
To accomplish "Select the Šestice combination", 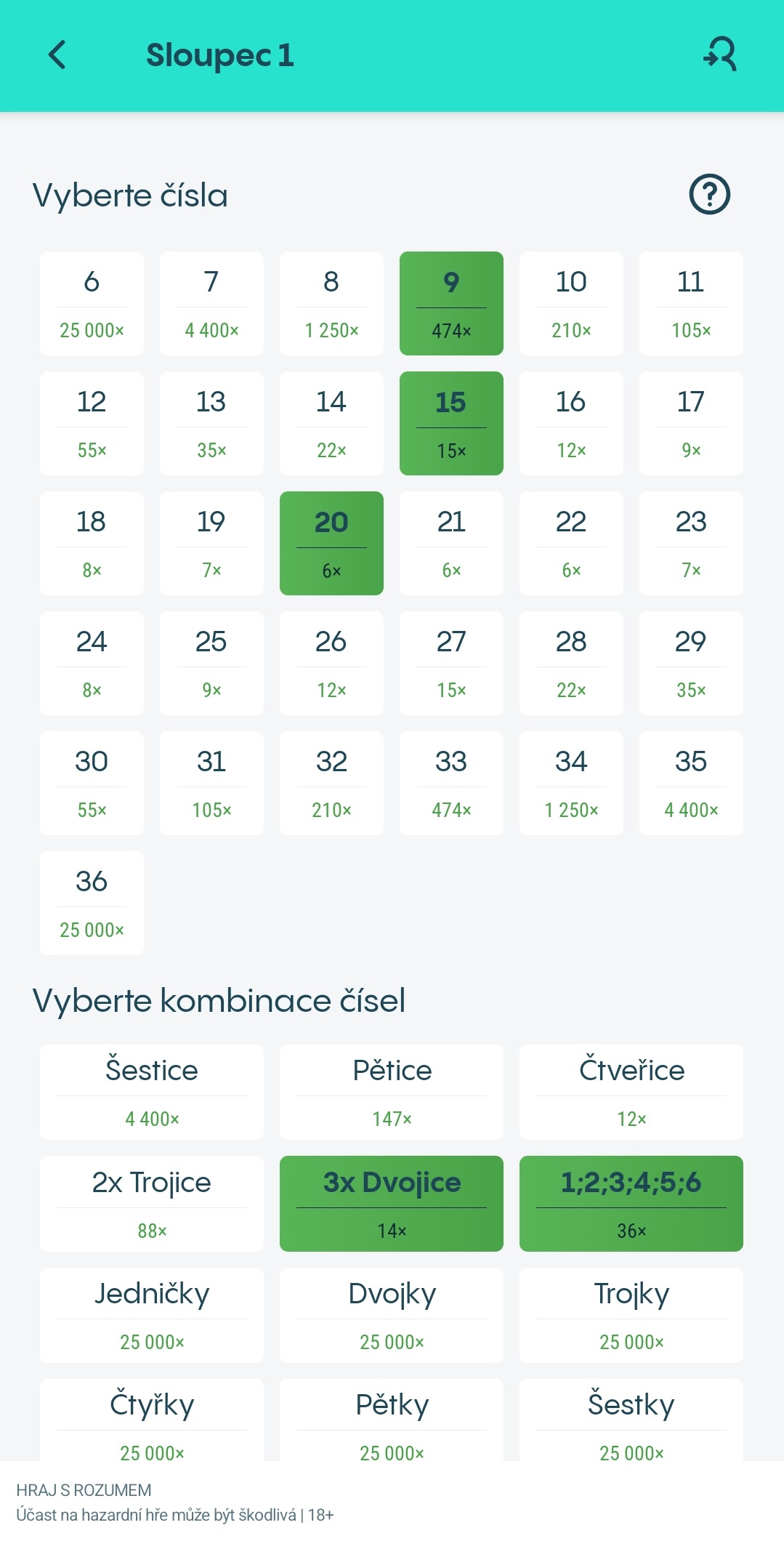I will 151,1092.
